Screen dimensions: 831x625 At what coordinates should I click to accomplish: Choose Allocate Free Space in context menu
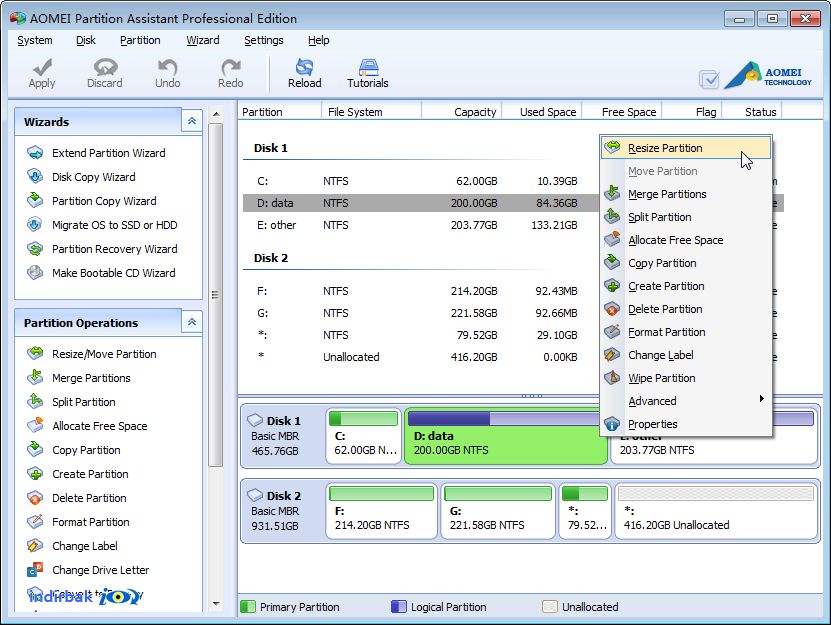click(686, 240)
